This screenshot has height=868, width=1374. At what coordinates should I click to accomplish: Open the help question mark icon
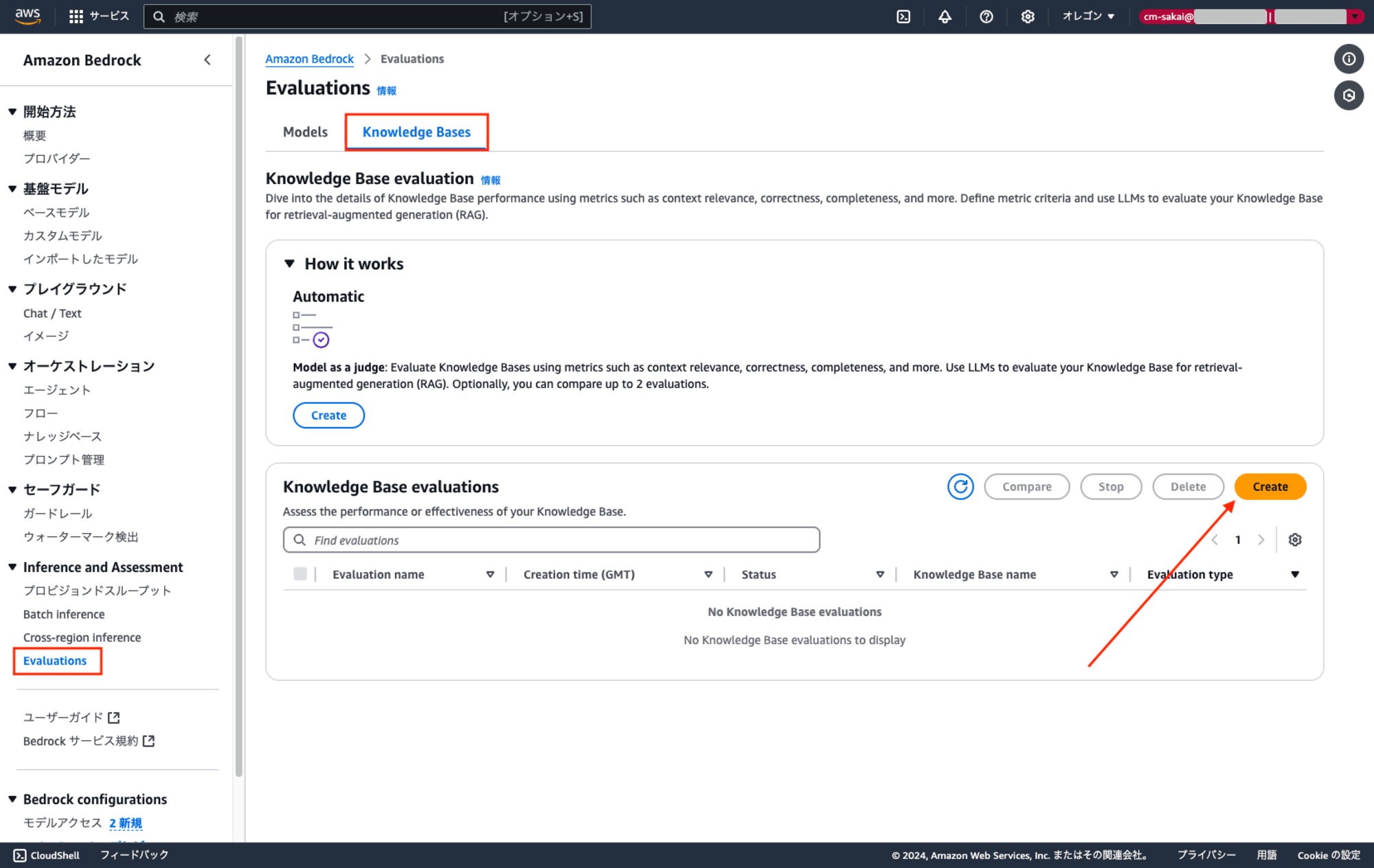click(986, 16)
